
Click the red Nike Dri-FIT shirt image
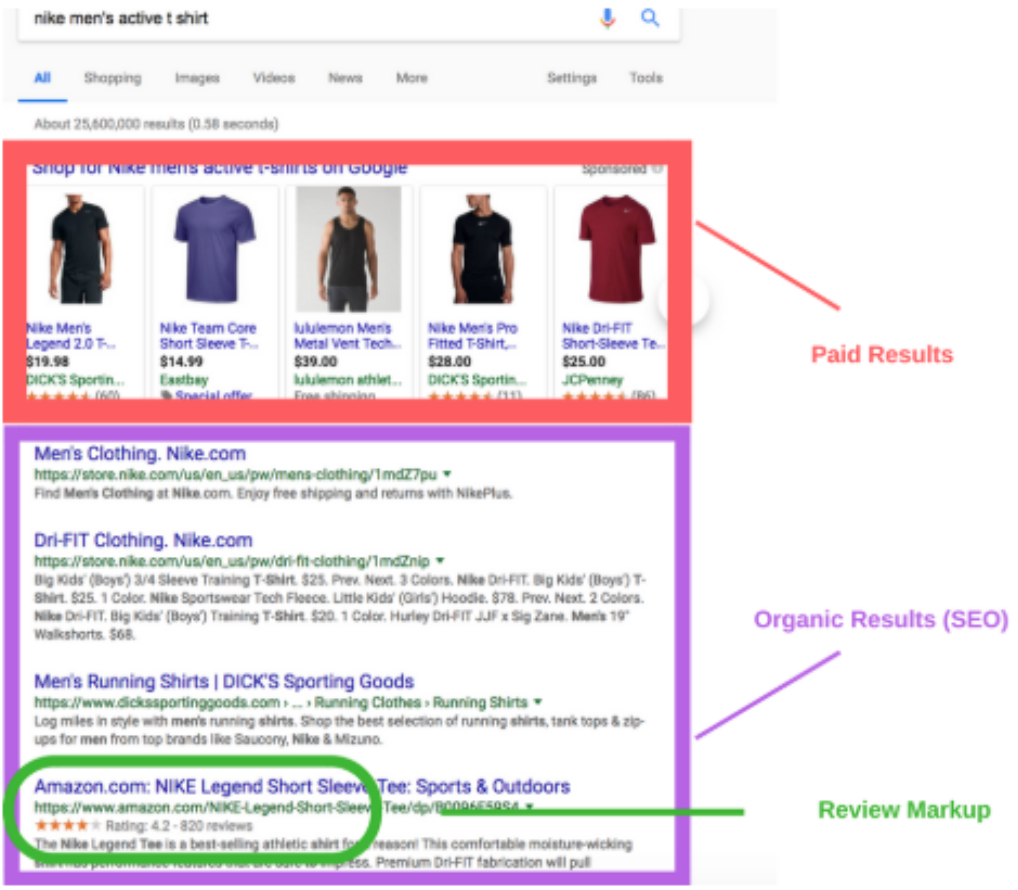click(615, 249)
